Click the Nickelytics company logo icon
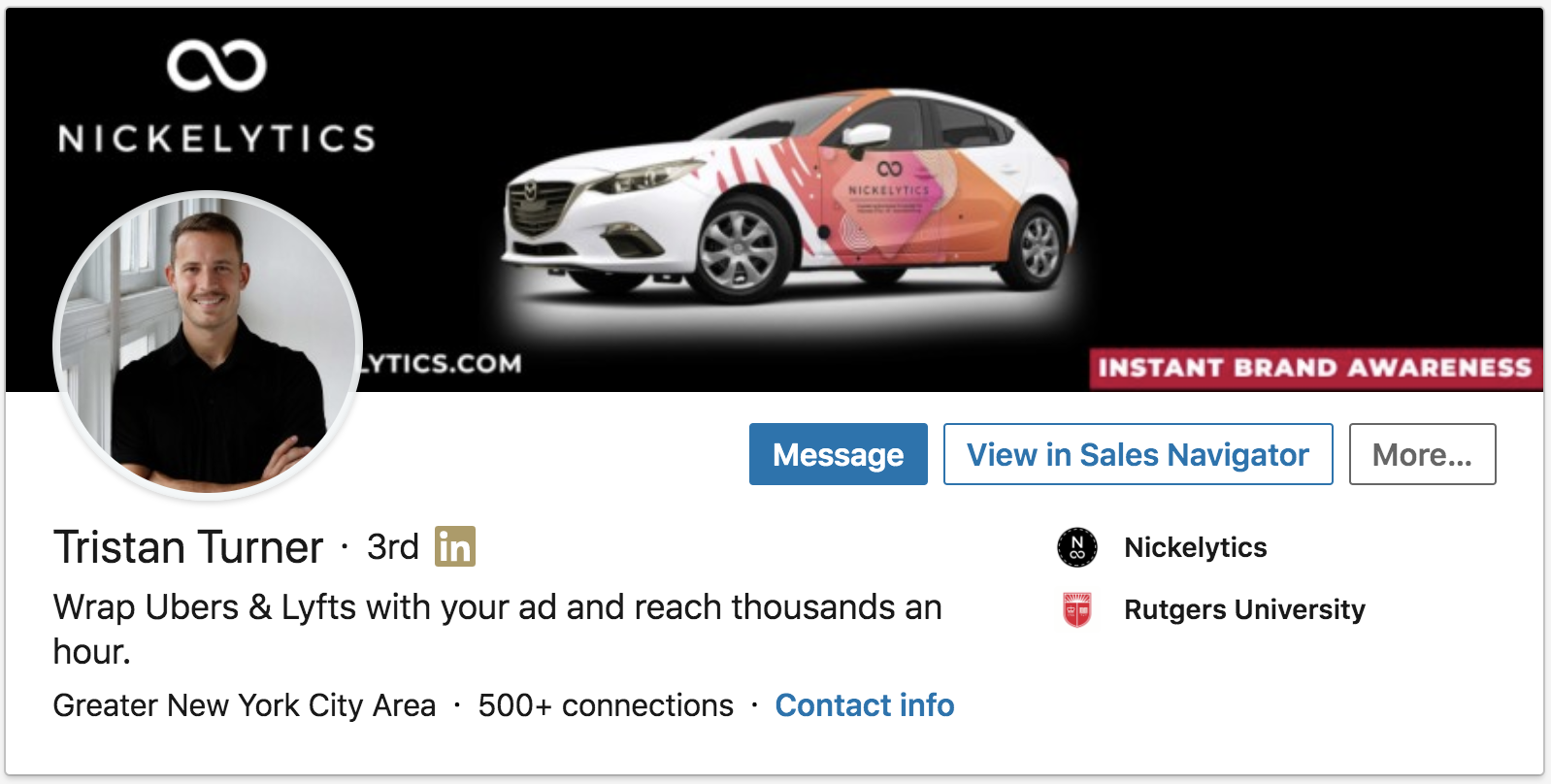The height and width of the screenshot is (784, 1551). (1076, 547)
